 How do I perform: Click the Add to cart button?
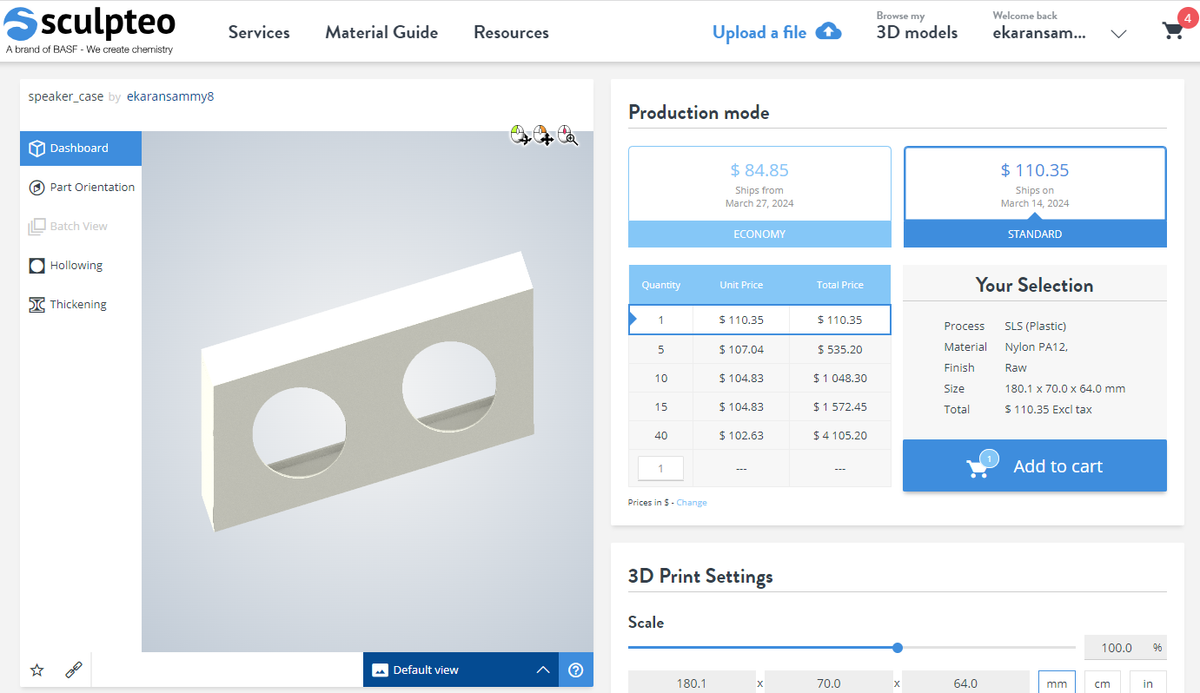1034,465
